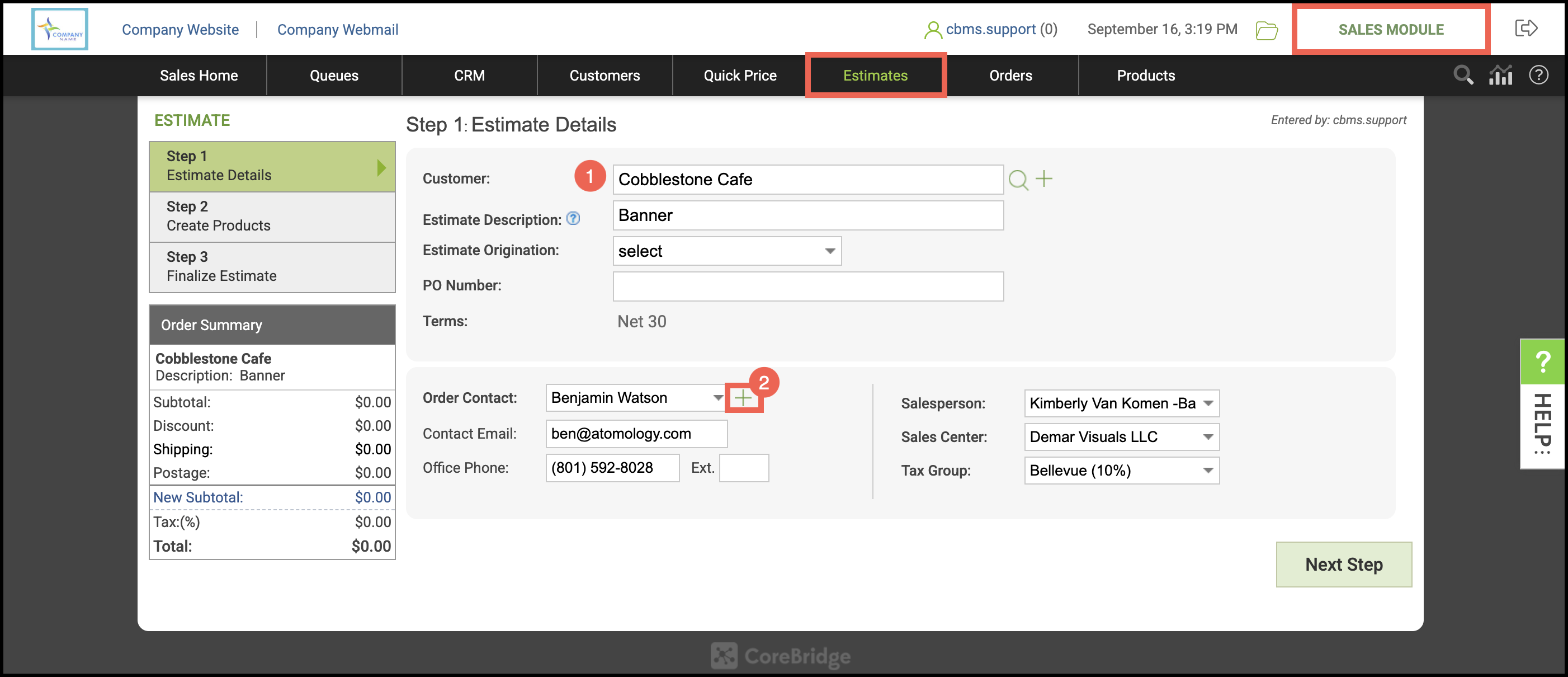Click the customer search magnifier icon

tap(1018, 180)
